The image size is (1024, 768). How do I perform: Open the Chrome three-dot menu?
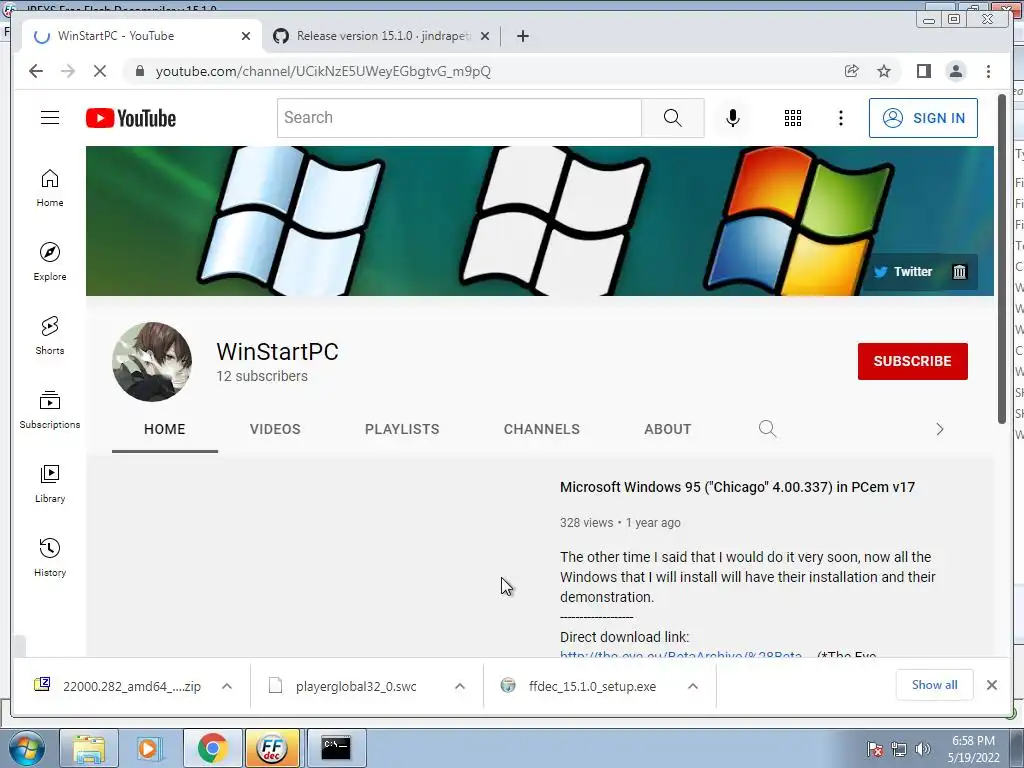[988, 71]
